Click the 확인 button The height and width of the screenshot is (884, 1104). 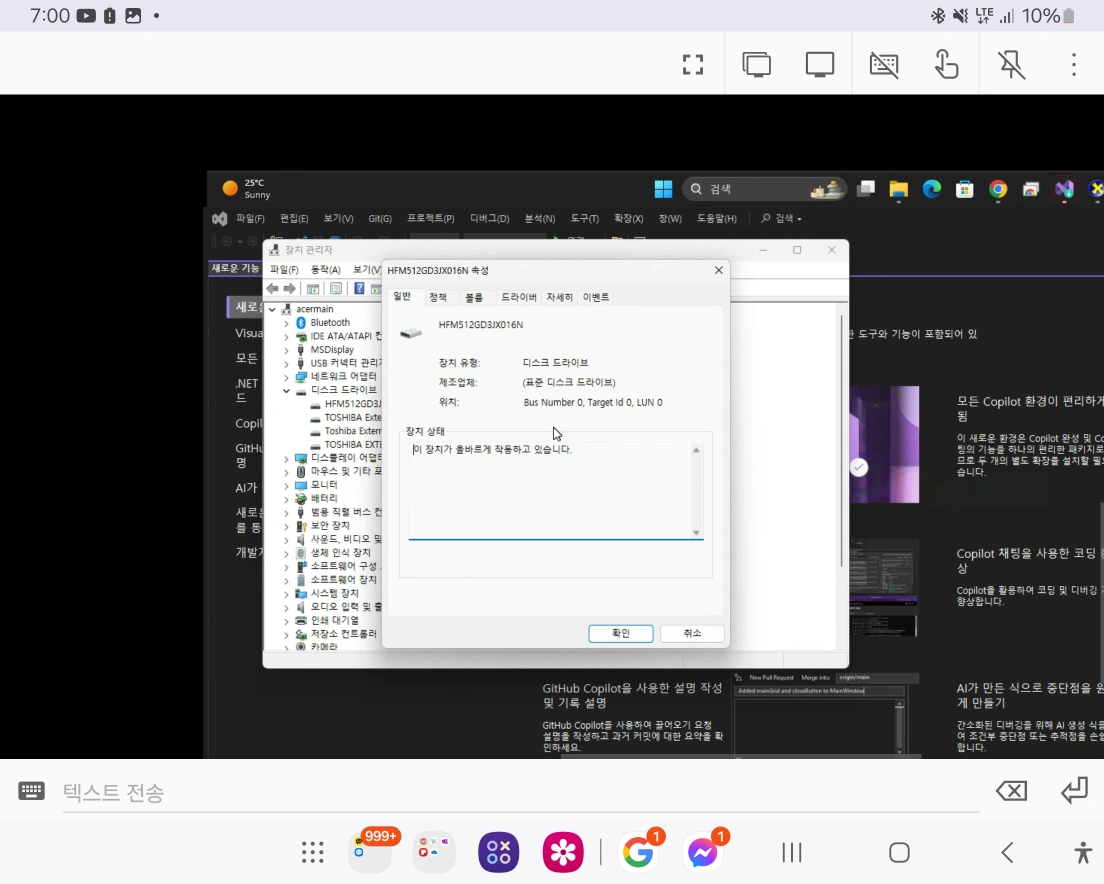tap(620, 633)
